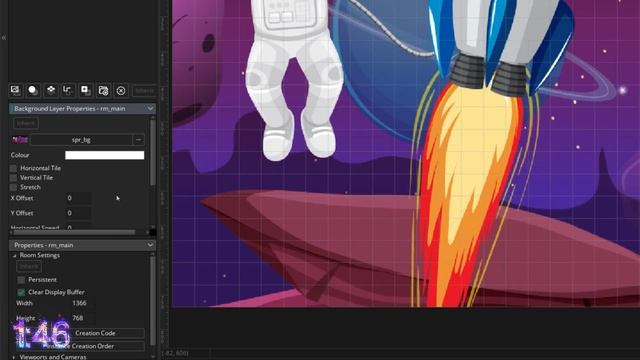
Task: Create a new asset layer
Action: [85, 90]
